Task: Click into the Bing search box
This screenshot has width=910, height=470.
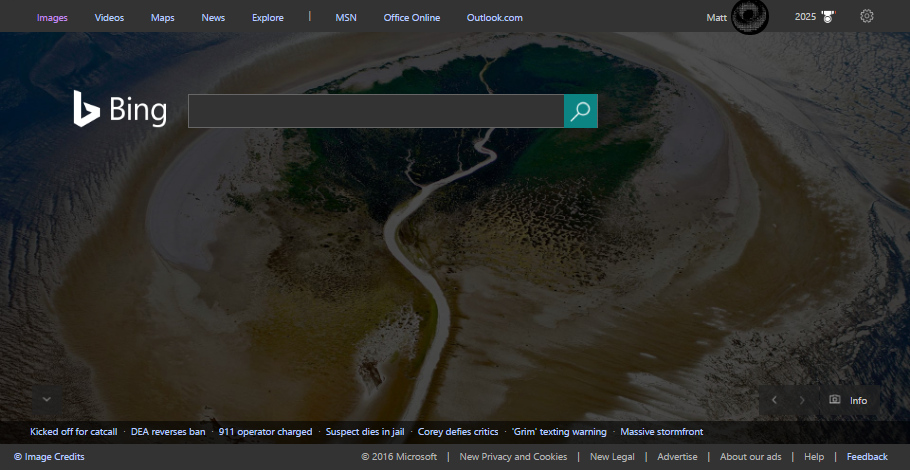Action: (376, 111)
